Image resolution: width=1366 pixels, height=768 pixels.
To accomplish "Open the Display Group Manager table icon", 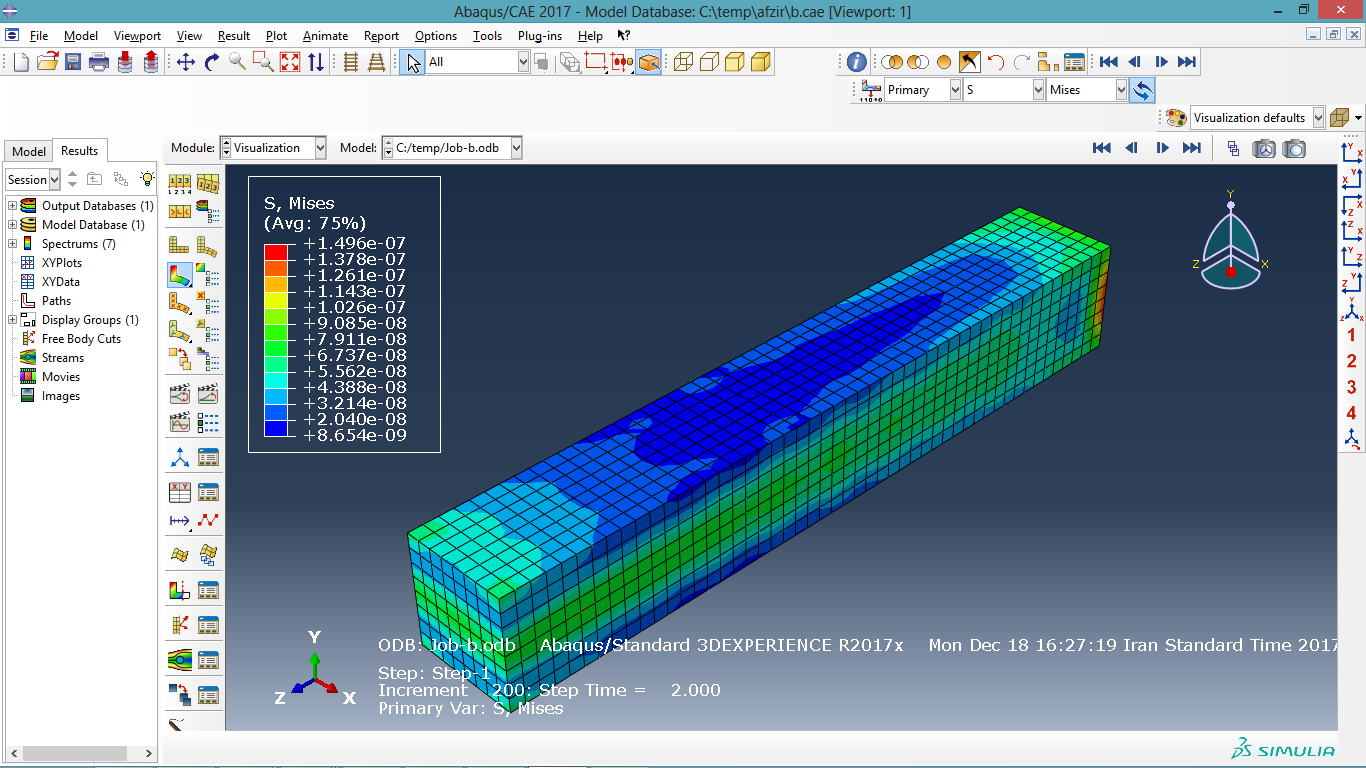I will [x=1074, y=62].
